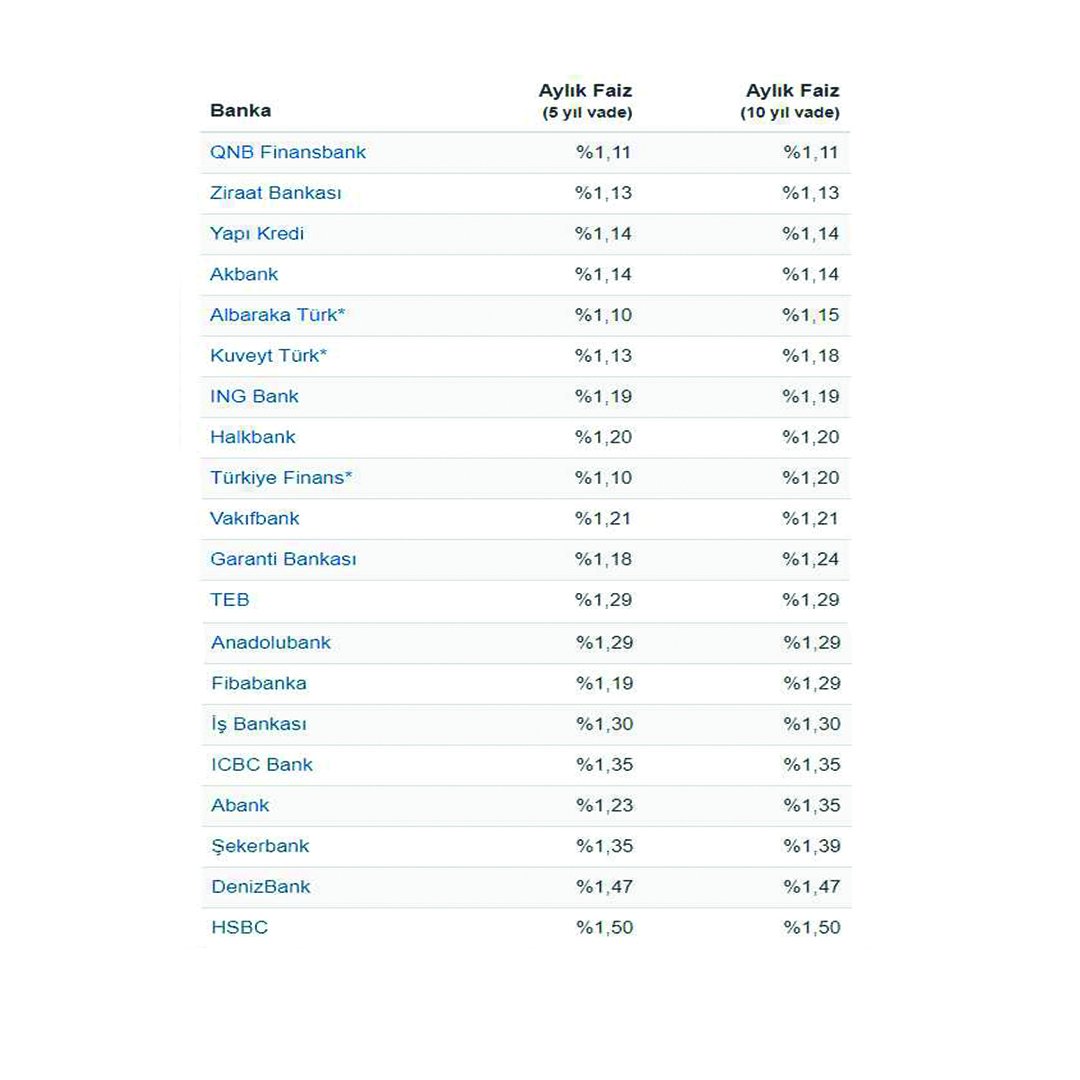Open the Albaraka Türk* link
Image resolution: width=1080 pixels, height=1080 pixels.
(278, 315)
